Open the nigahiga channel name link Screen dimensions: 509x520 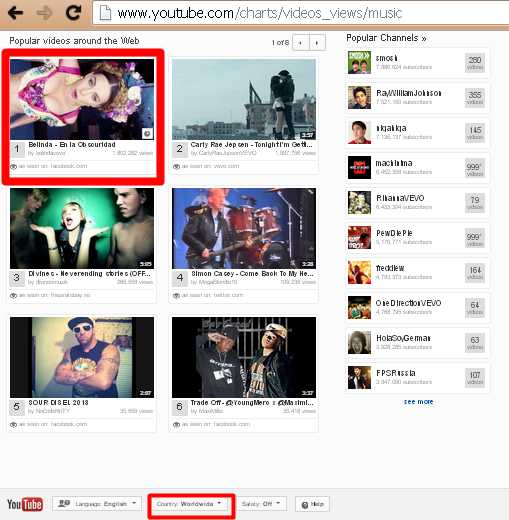click(x=391, y=128)
